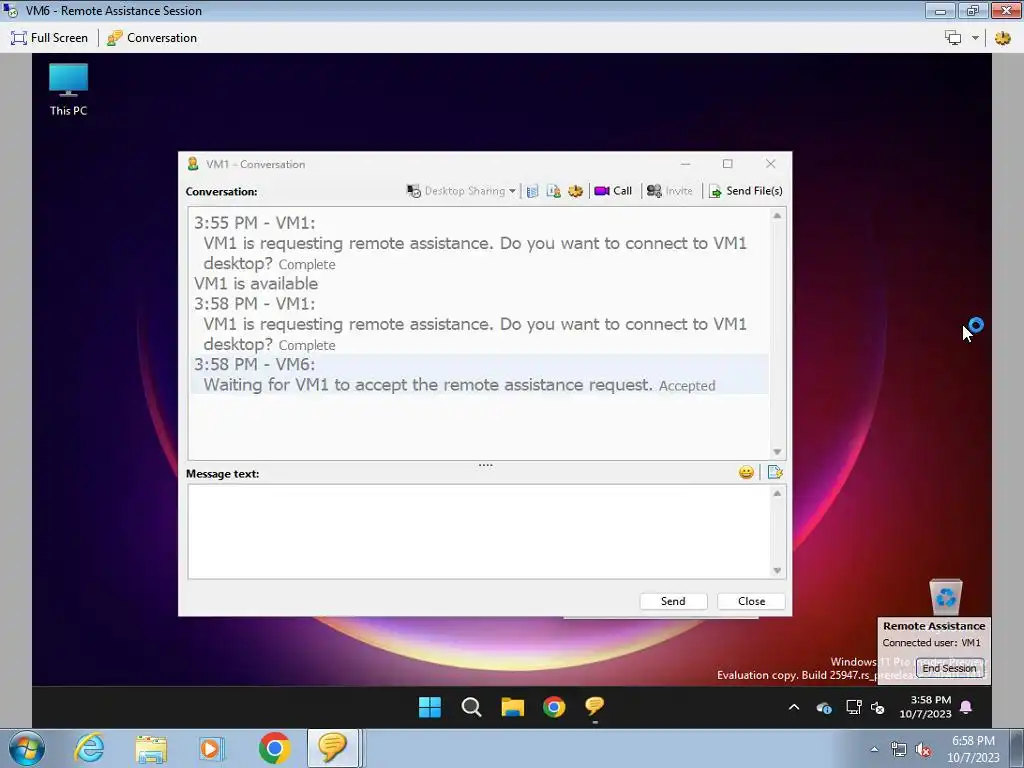
Task: Show hidden icons chevron on remote taskbar
Action: [x=794, y=707]
